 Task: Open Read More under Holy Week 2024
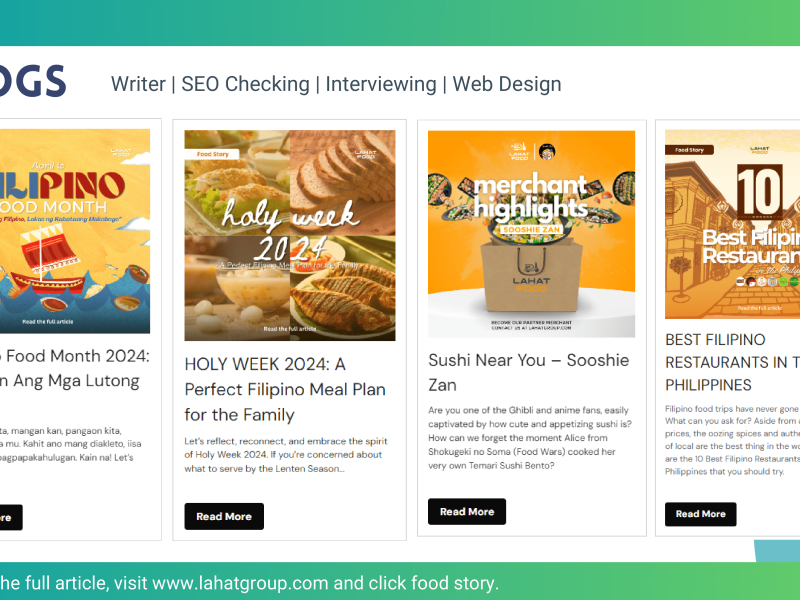pos(224,516)
